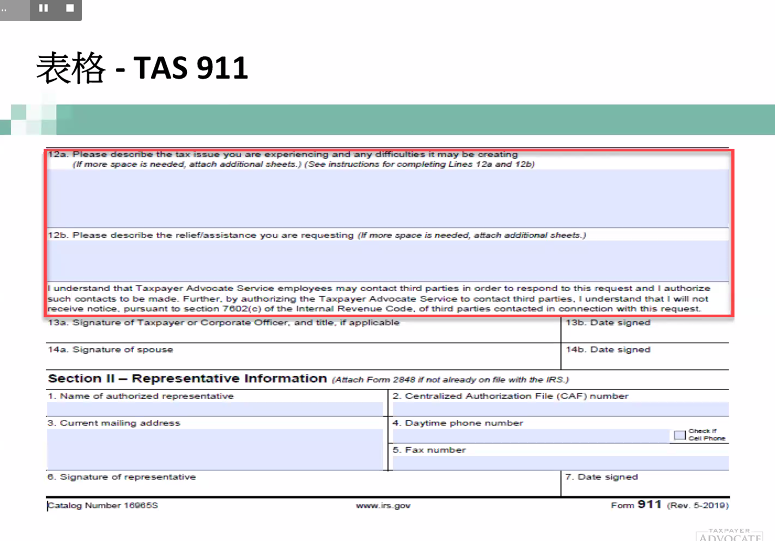Click the representative's 7. Date signed box
This screenshot has height=541, width=775.
coord(645,484)
